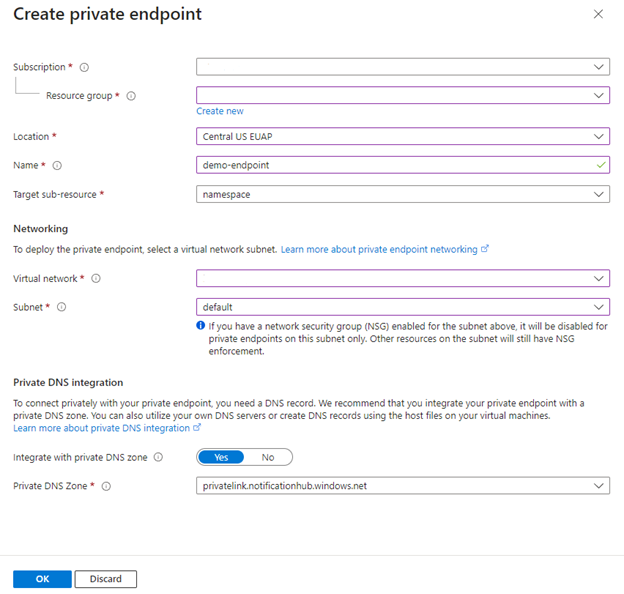The height and width of the screenshot is (594, 624).
Task: Select No for private DNS integration
Action: point(268,457)
